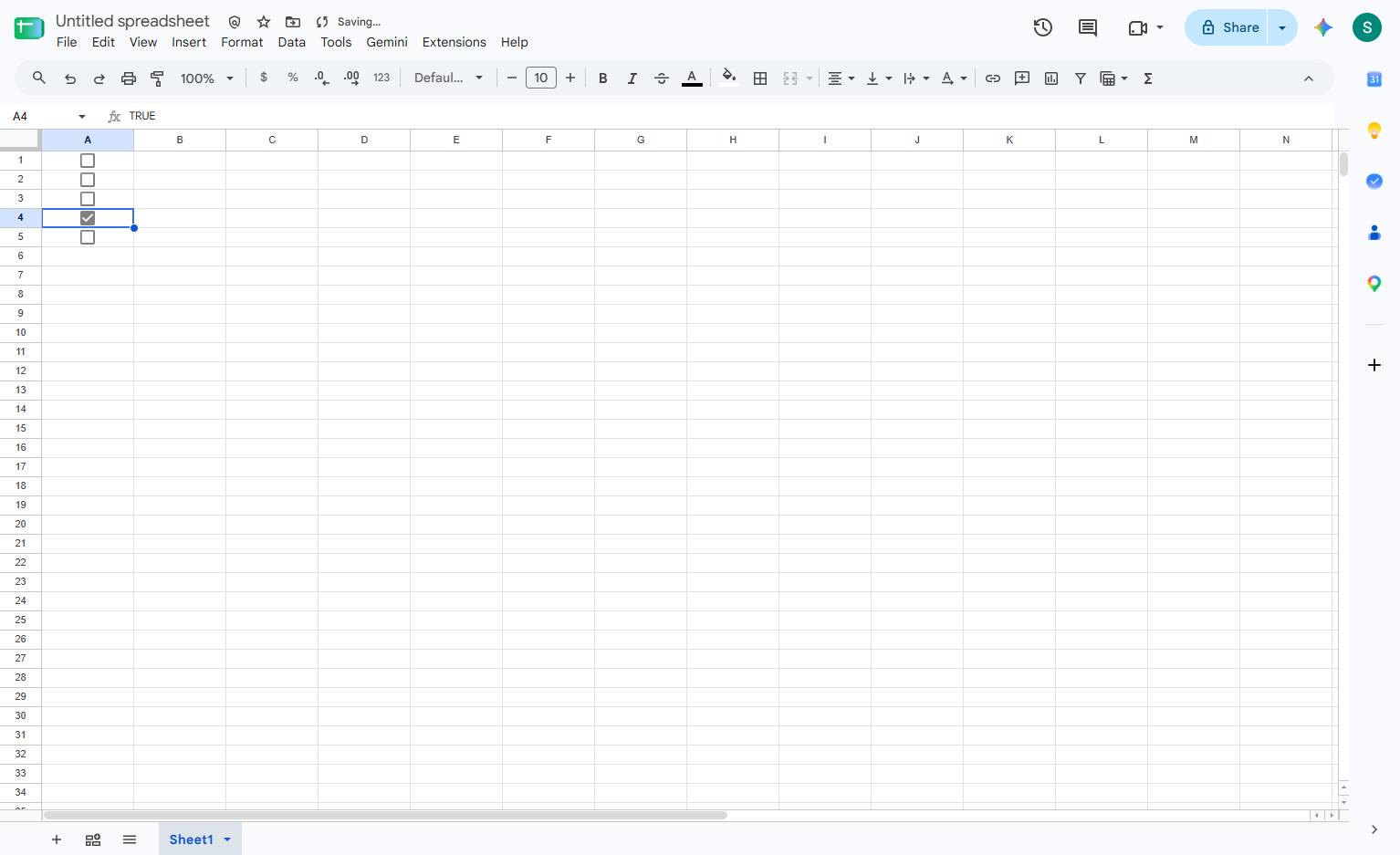Click the increase decimal places icon

351,78
